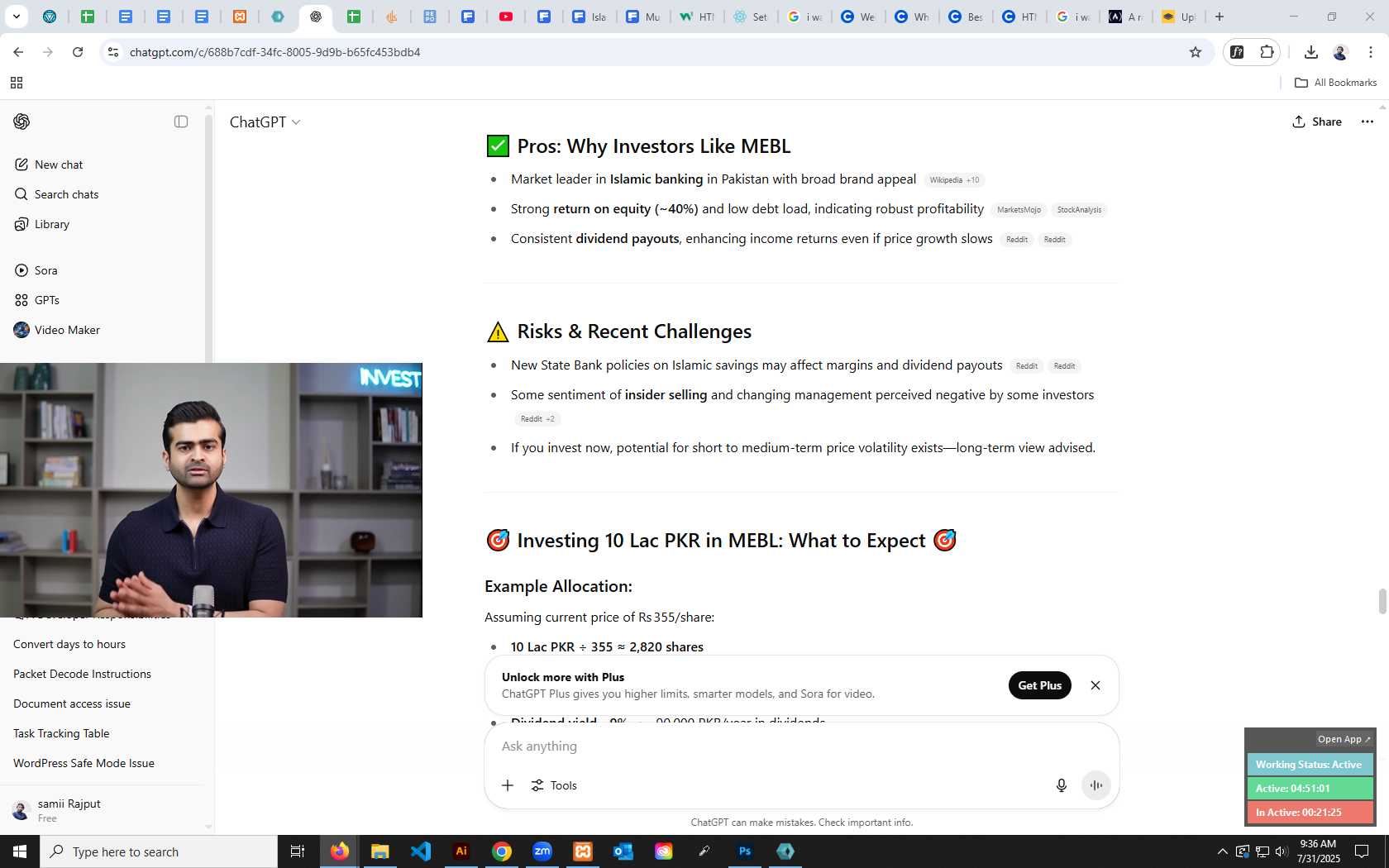The image size is (1389, 868).
Task: Click Working Status: Active indicator
Action: click(1310, 765)
